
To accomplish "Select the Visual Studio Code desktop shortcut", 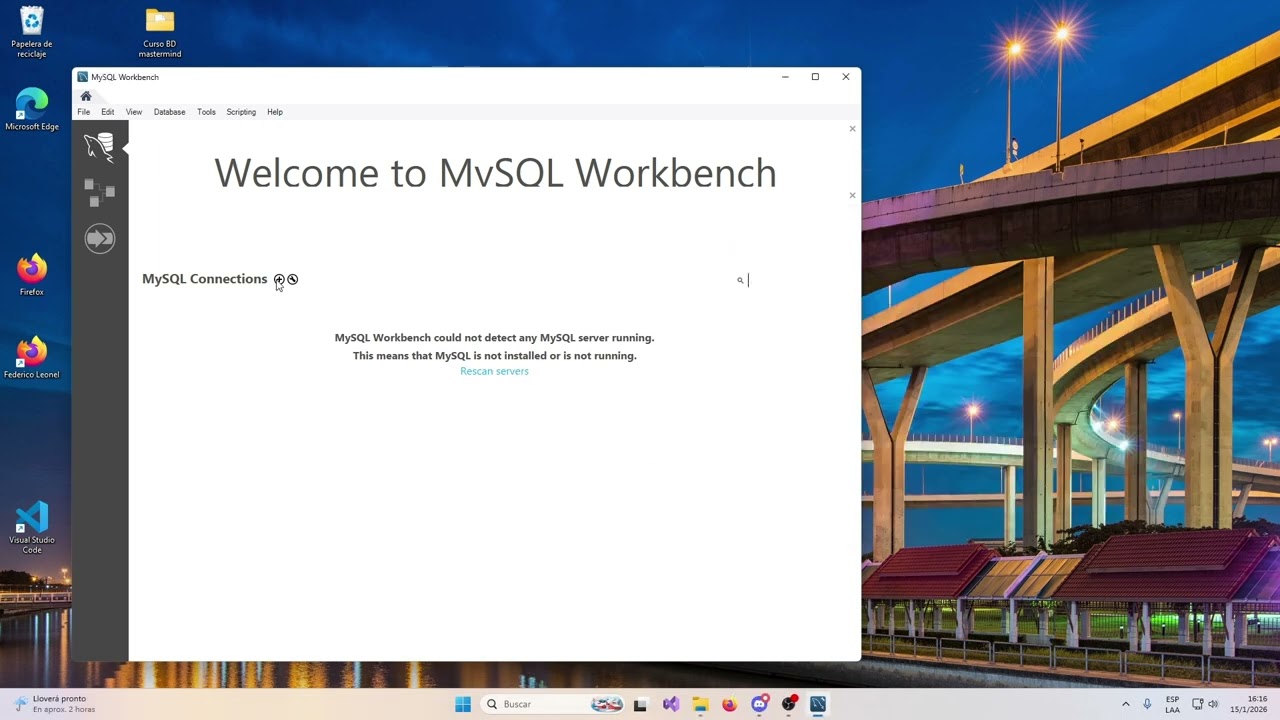I will (32, 528).
